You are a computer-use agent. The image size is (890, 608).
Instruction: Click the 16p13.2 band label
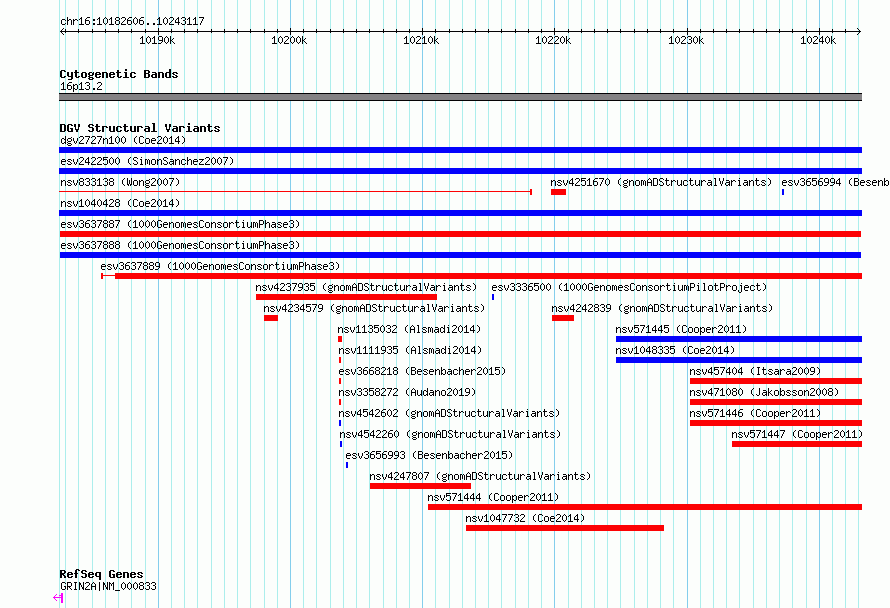[81, 86]
